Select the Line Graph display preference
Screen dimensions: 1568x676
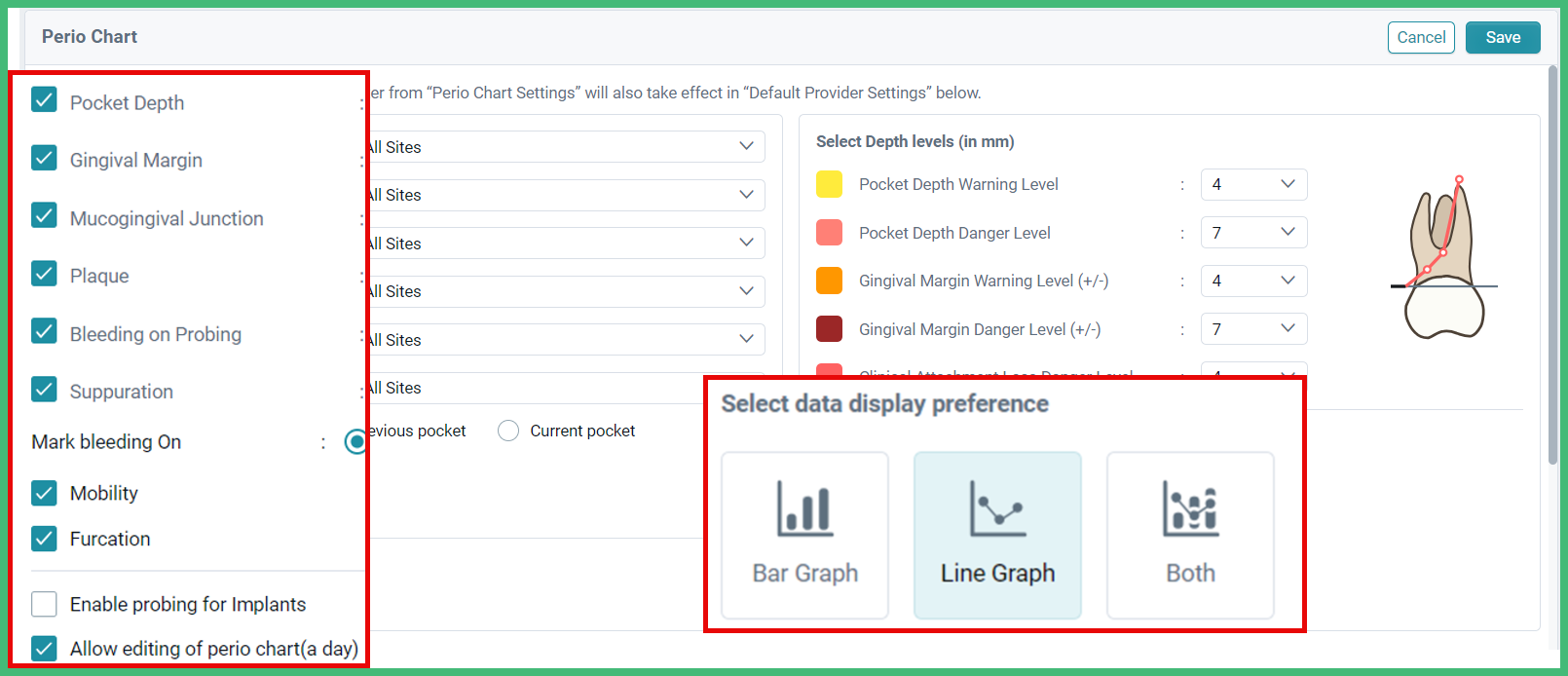(996, 535)
